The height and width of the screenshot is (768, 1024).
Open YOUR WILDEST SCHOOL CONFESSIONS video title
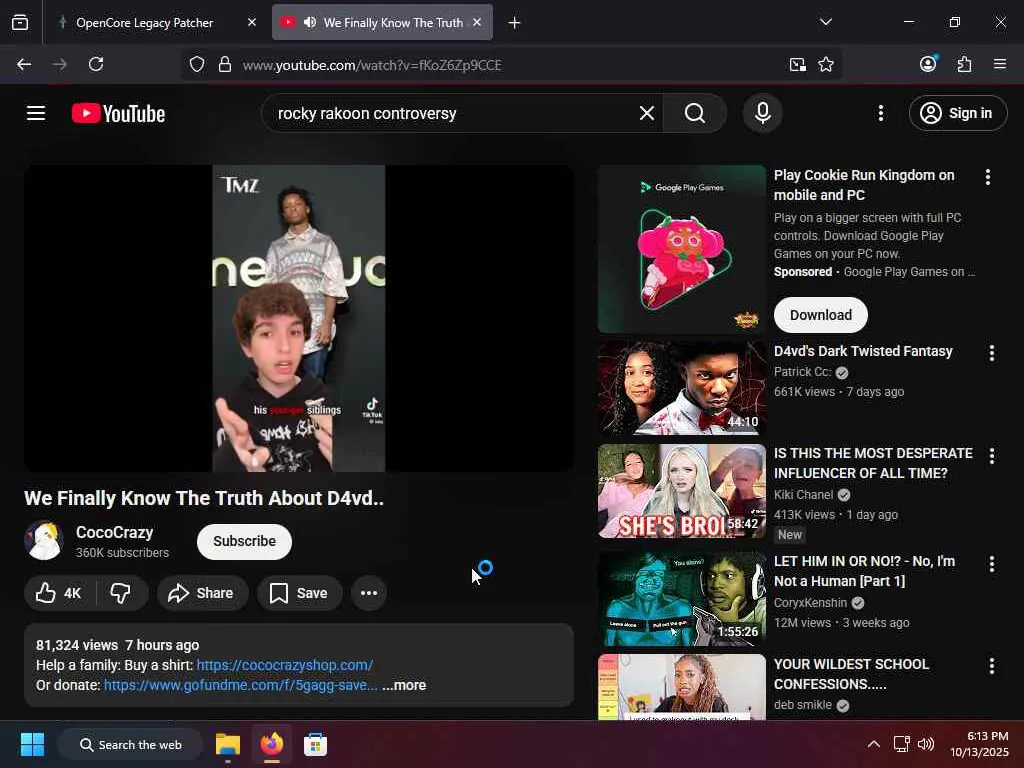852,674
